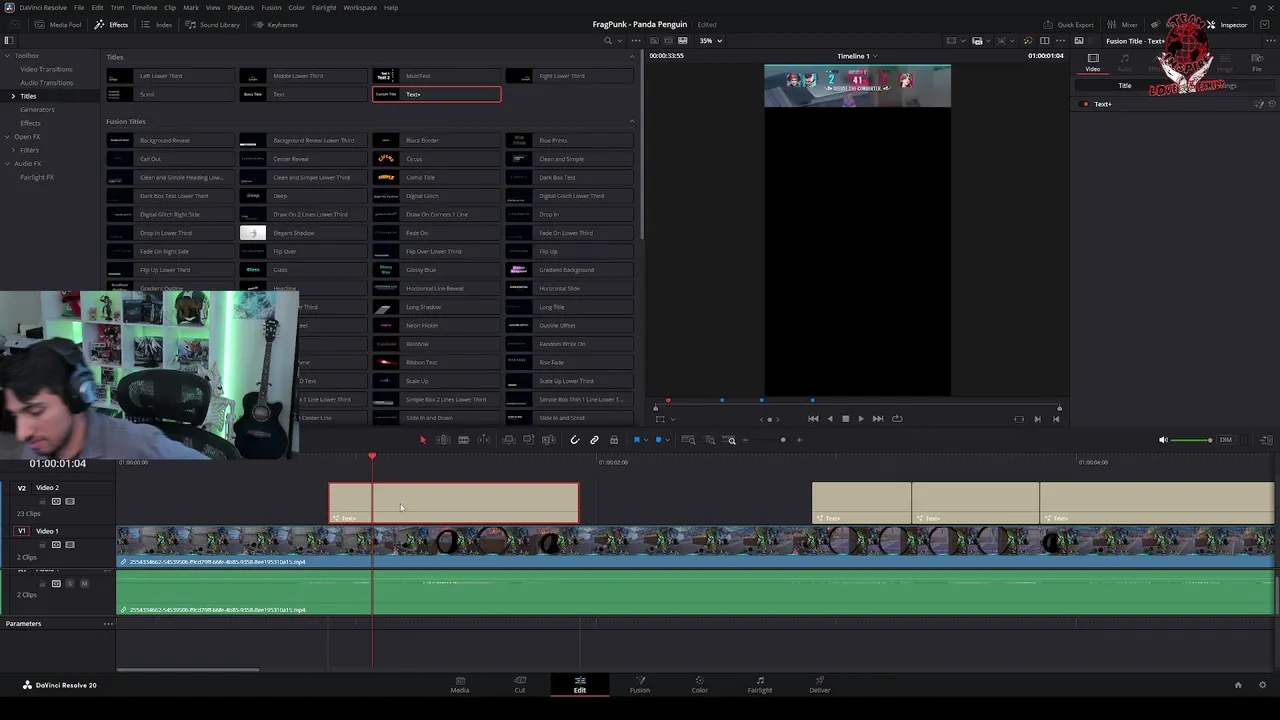Open the Keyframes panel
Viewport: 1280px width, 720px height.
click(x=276, y=25)
